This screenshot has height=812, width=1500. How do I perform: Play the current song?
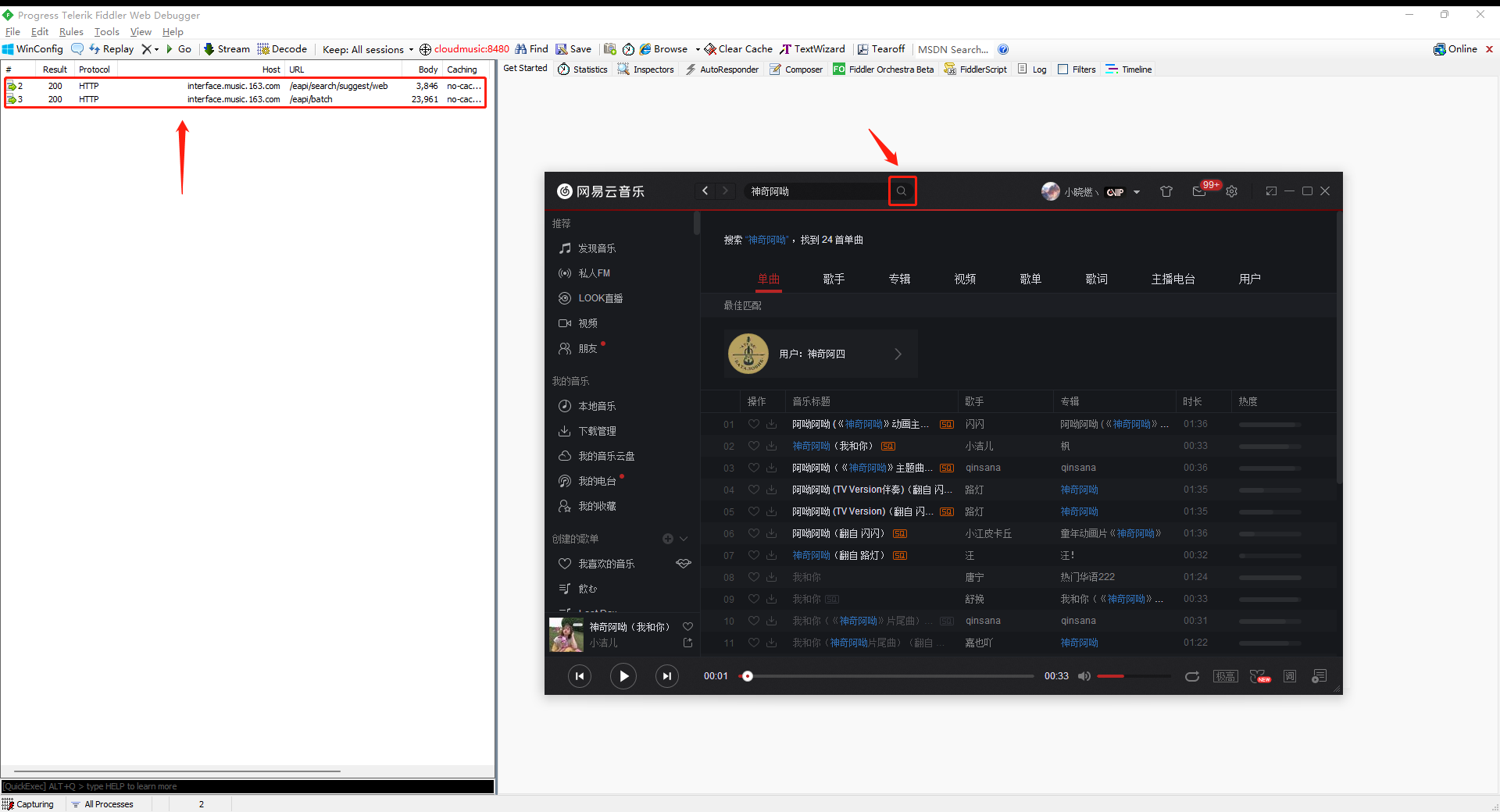tap(623, 676)
